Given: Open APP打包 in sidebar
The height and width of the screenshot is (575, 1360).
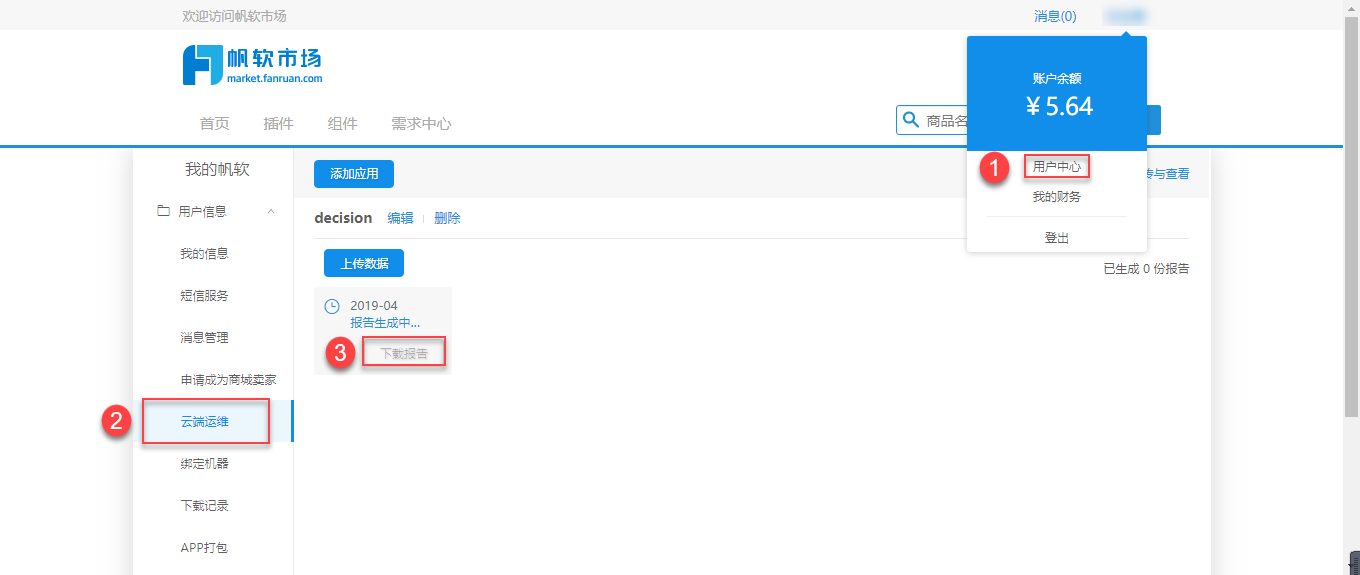Looking at the screenshot, I should (204, 548).
